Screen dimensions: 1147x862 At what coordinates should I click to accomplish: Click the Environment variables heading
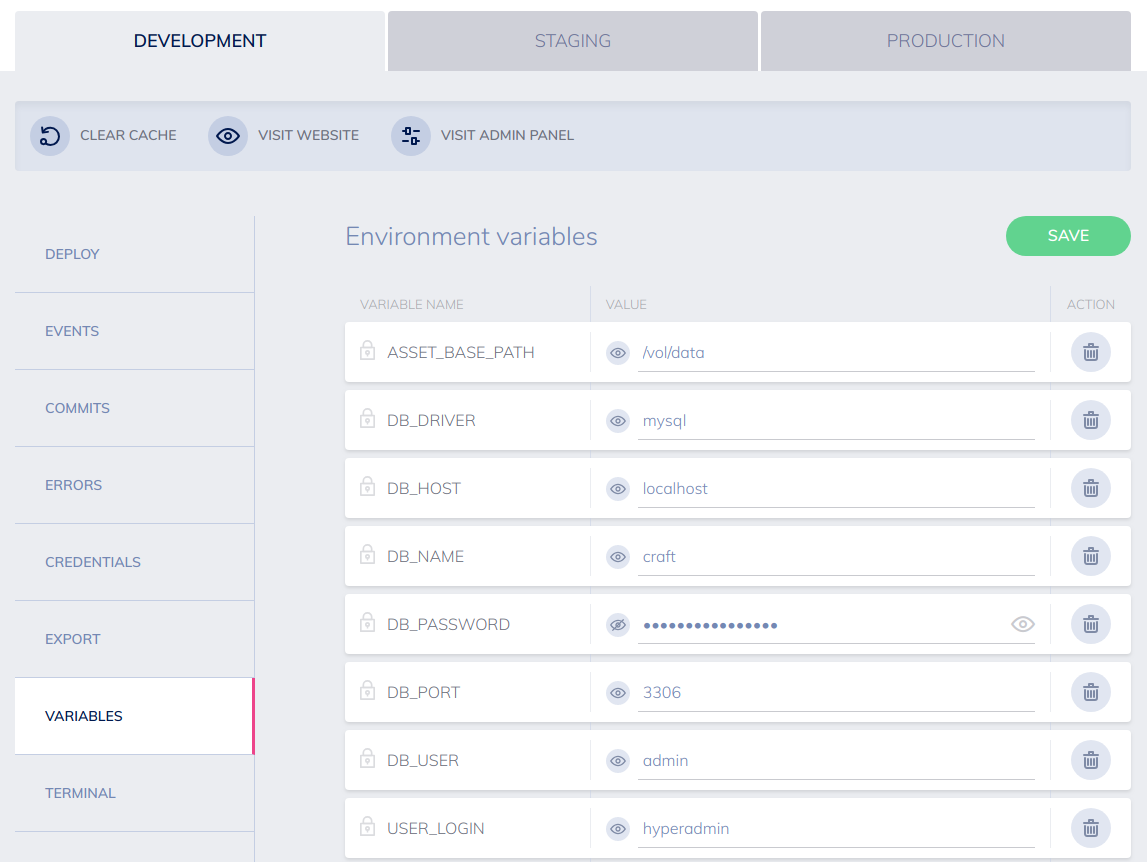pos(471,236)
